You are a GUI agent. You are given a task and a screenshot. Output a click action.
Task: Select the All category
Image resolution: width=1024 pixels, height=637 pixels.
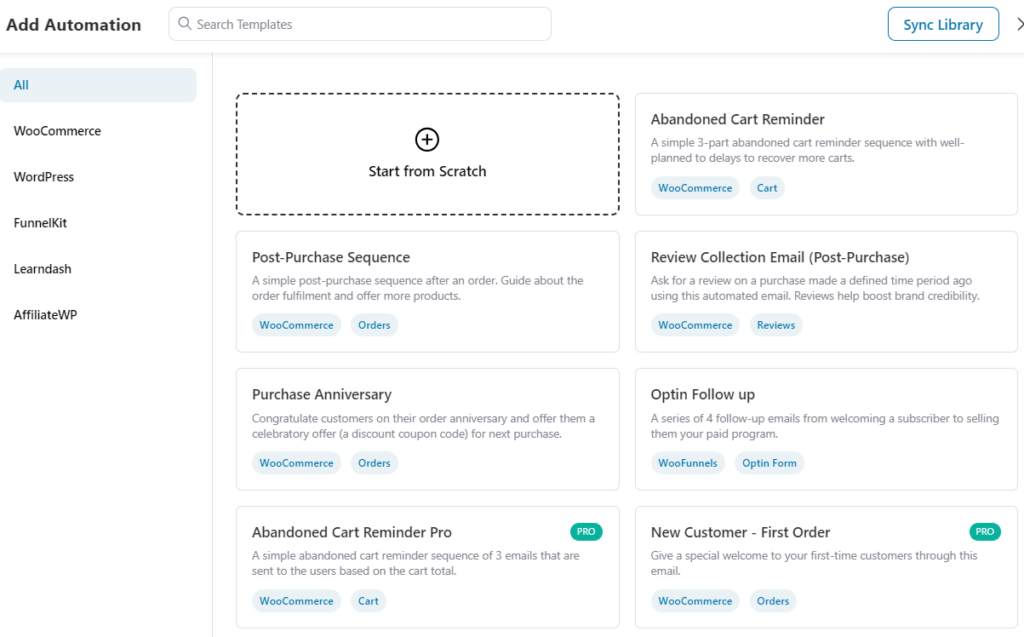pos(98,85)
